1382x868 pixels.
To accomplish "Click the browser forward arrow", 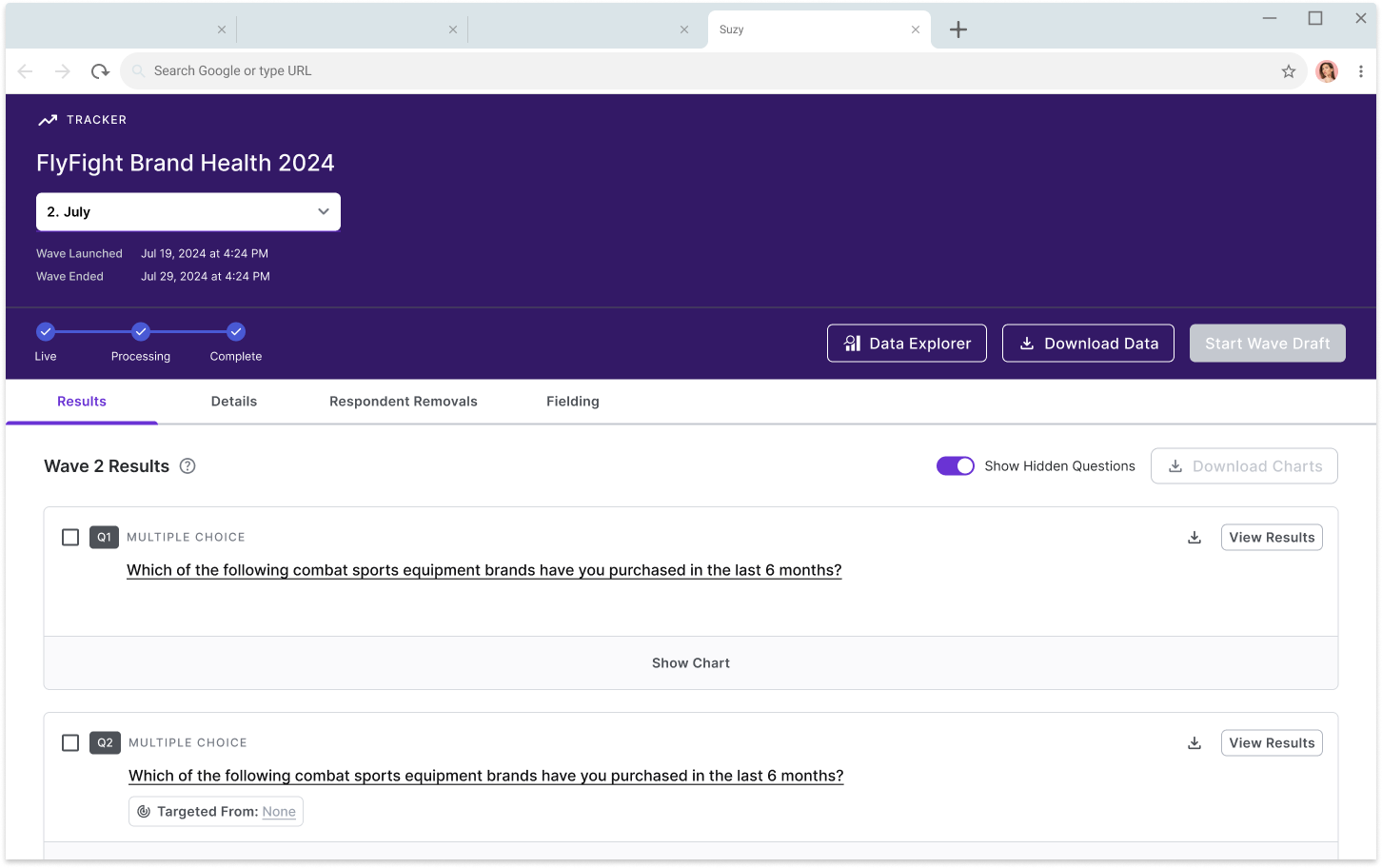I will pyautogui.click(x=62, y=71).
